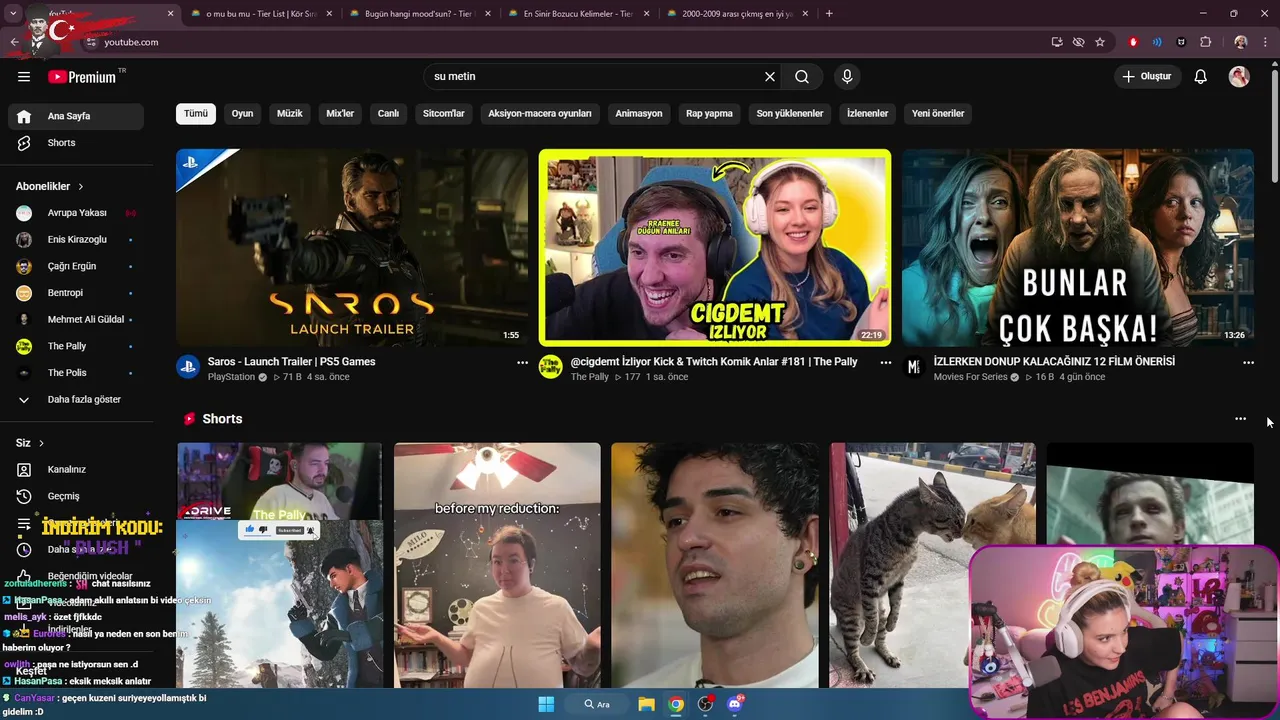Open the Bentropi subscription channel

[x=76, y=293]
